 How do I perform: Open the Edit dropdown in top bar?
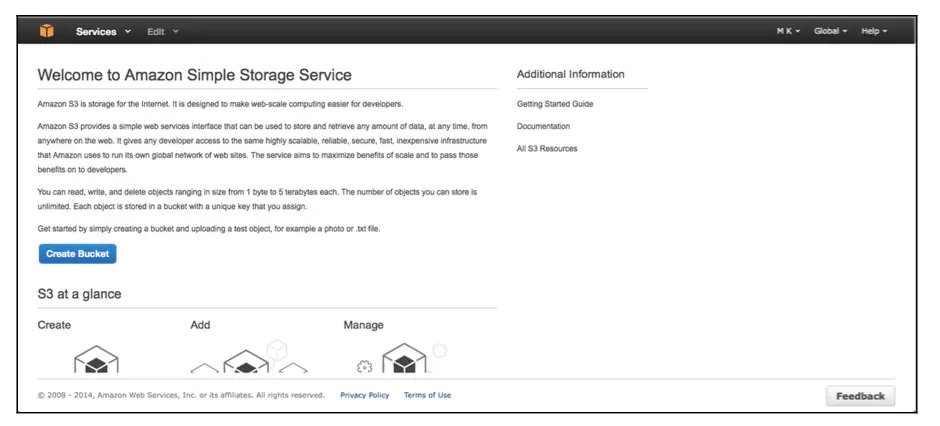[163, 32]
